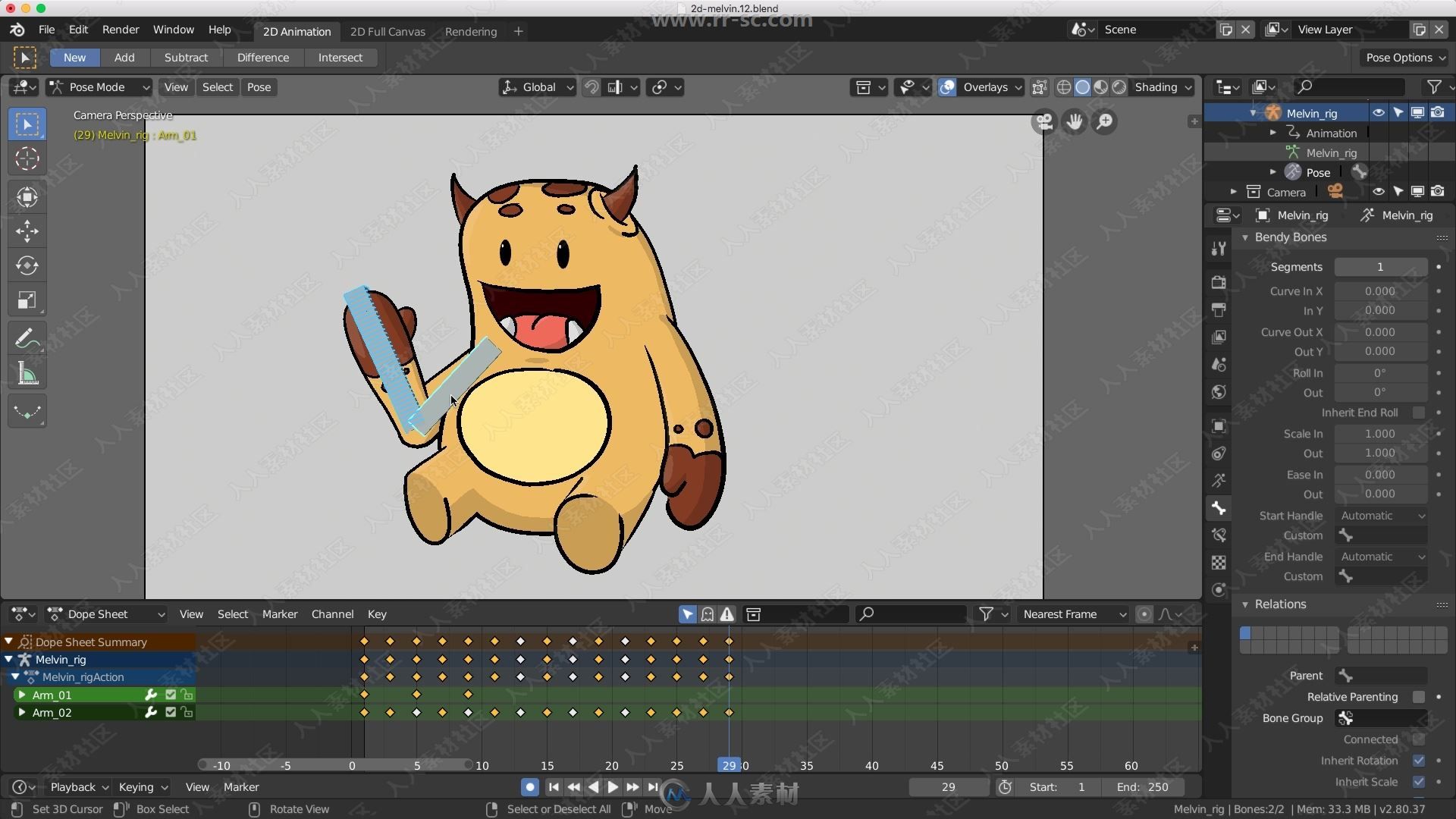1456x819 pixels.
Task: Drag the Segments value slider
Action: tap(1380, 266)
